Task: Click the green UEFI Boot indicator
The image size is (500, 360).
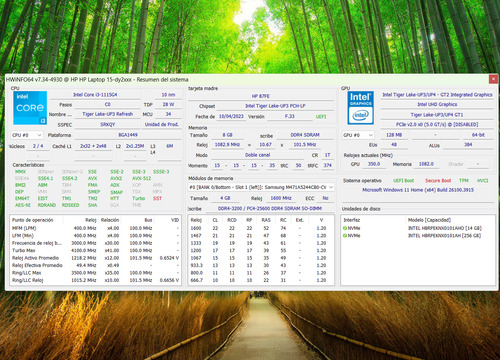Action: tap(403, 180)
